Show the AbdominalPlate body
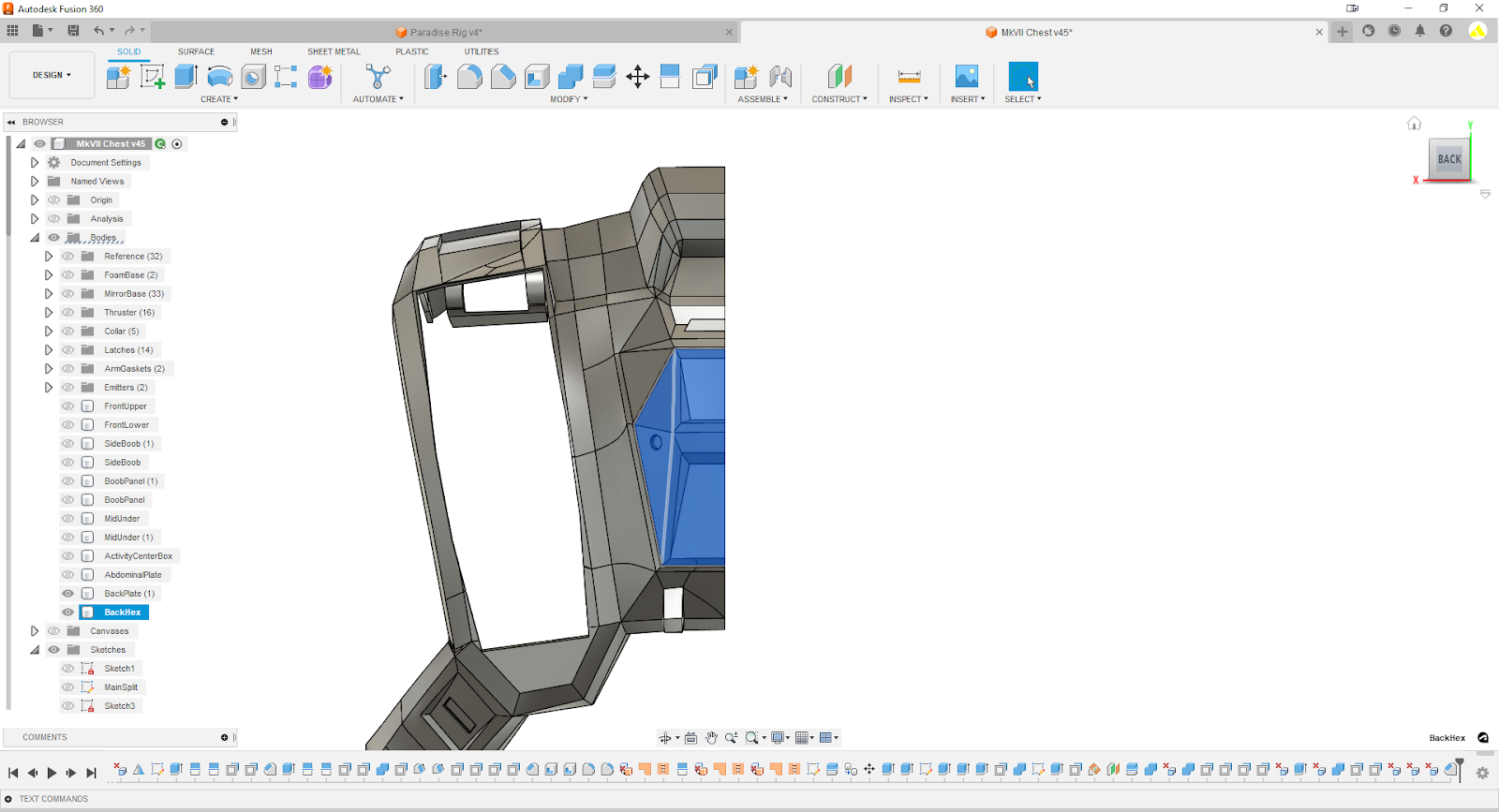 [67, 575]
